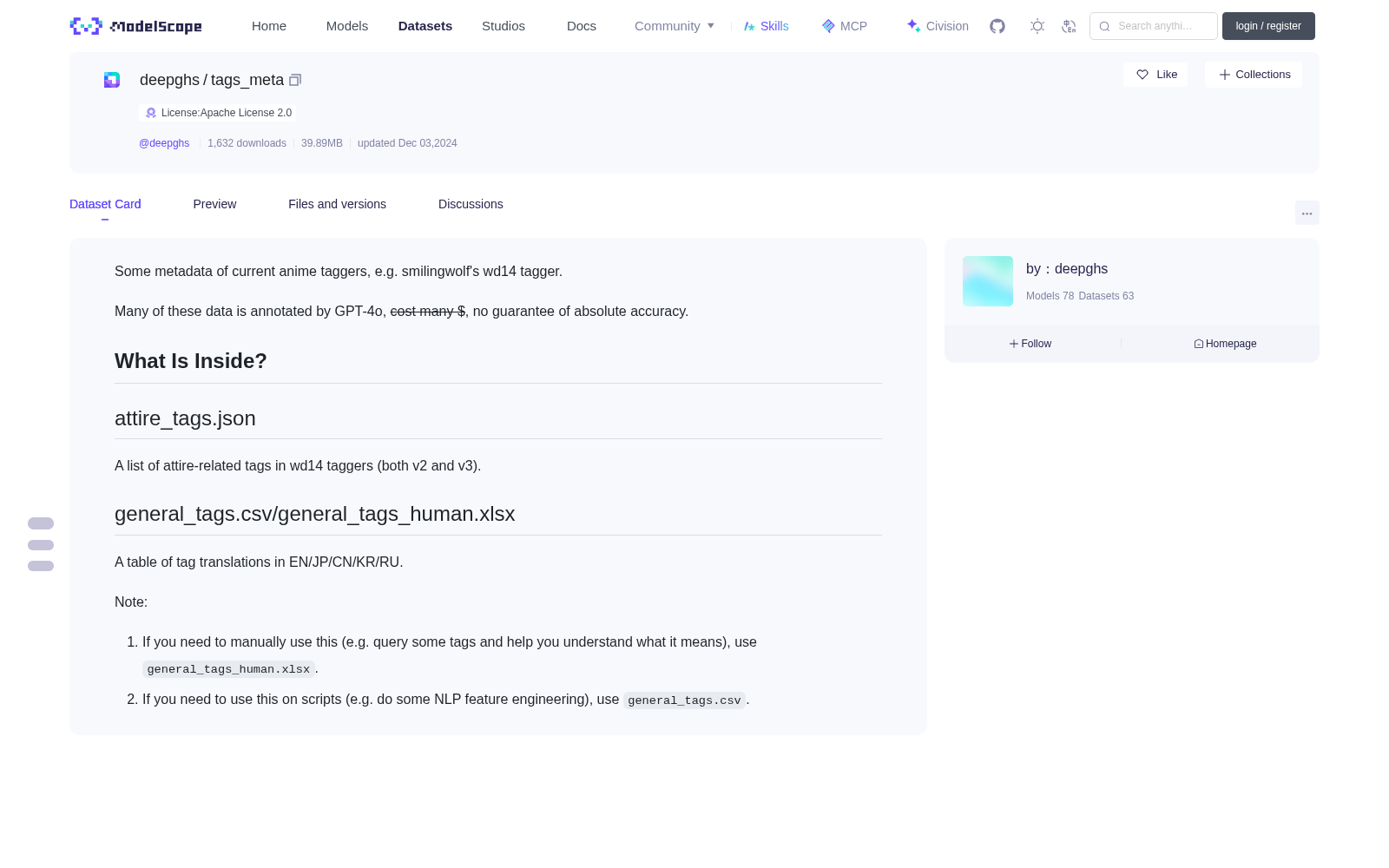Open the Models nav item
1389x868 pixels.
[x=347, y=26]
